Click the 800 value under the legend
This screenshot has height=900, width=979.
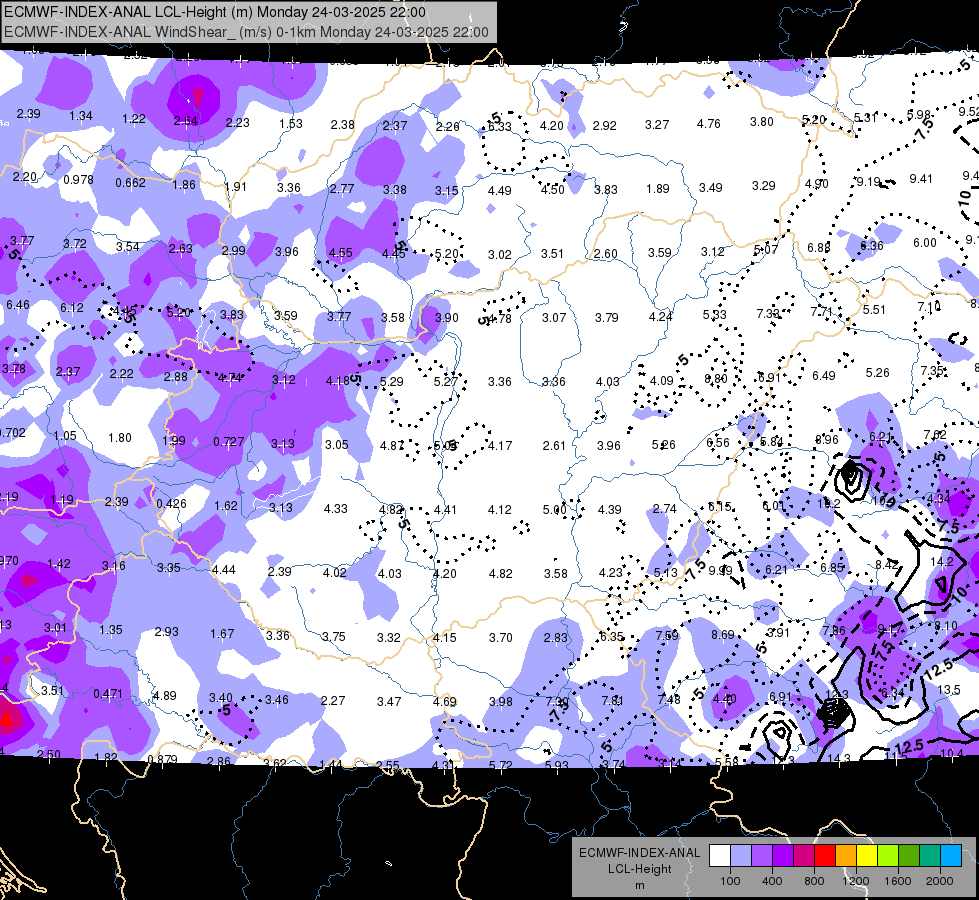(814, 881)
